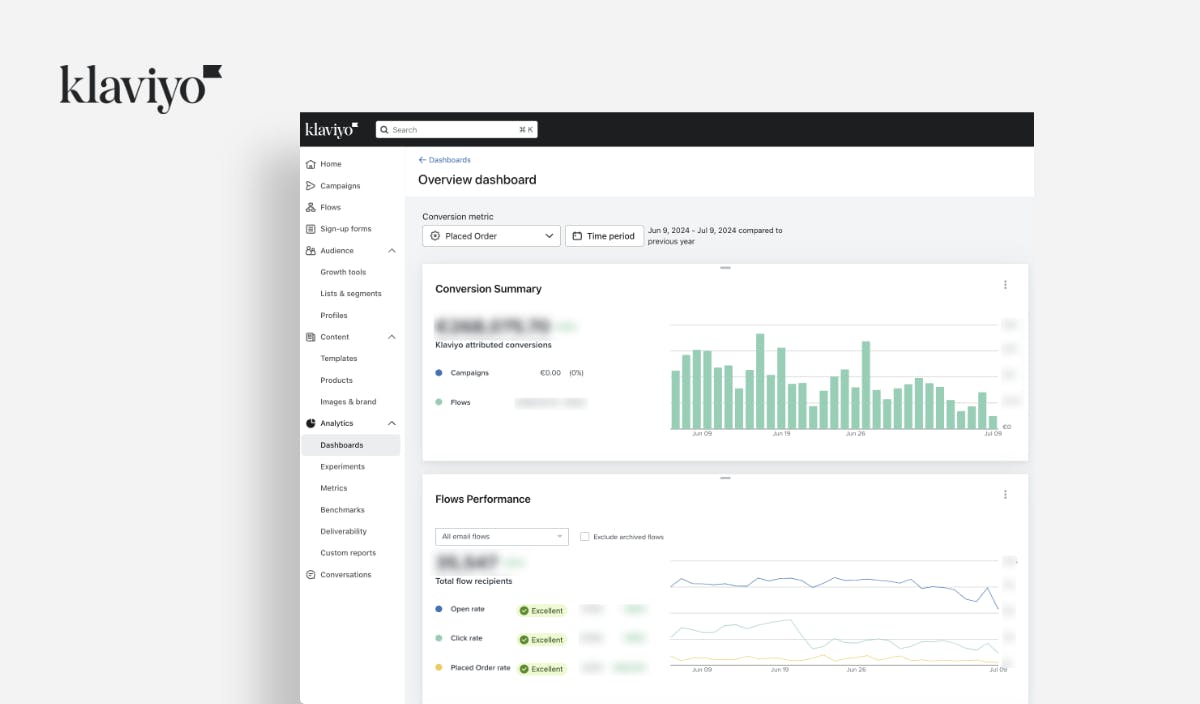Toggle Exclude archived flows checkbox
This screenshot has width=1200, height=704.
585,537
